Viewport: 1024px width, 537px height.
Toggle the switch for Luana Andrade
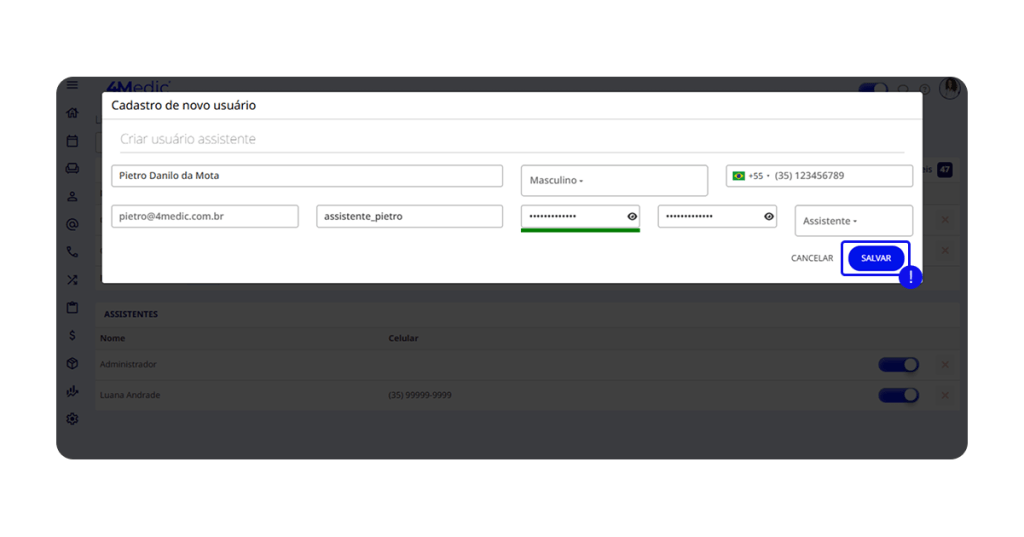[x=898, y=395]
